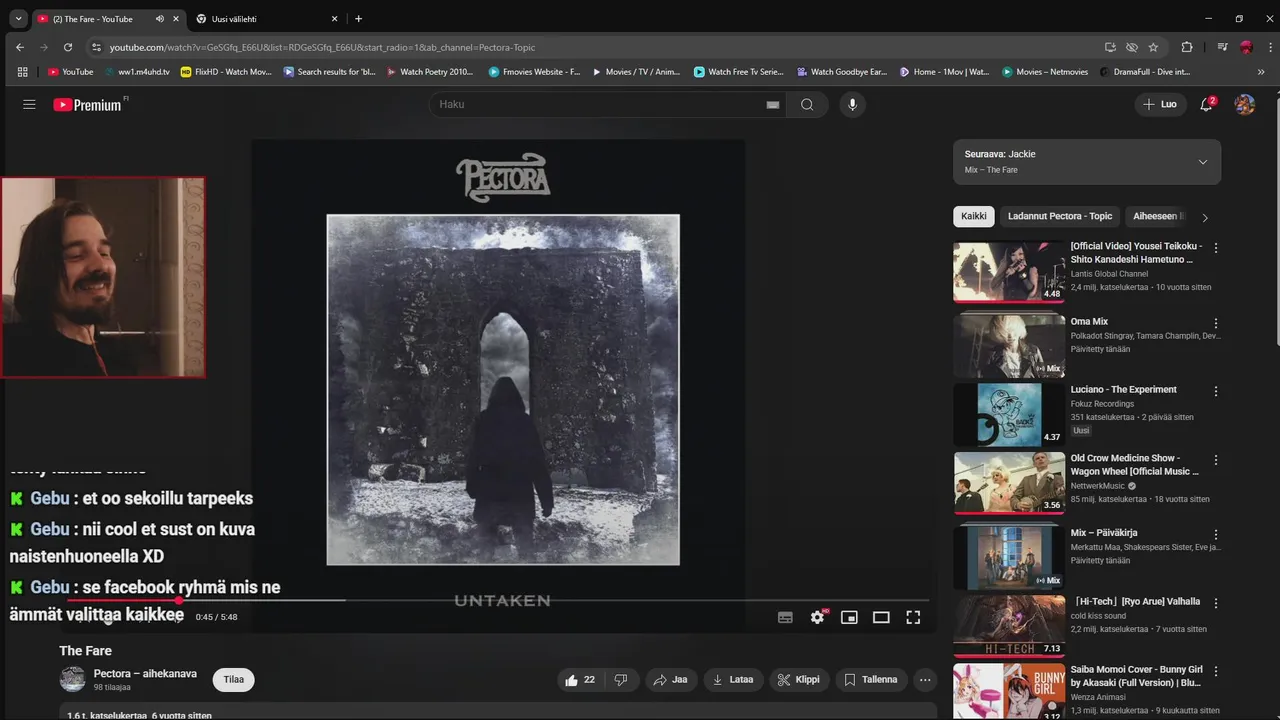
Task: Like the video The Fare
Action: tap(580, 680)
